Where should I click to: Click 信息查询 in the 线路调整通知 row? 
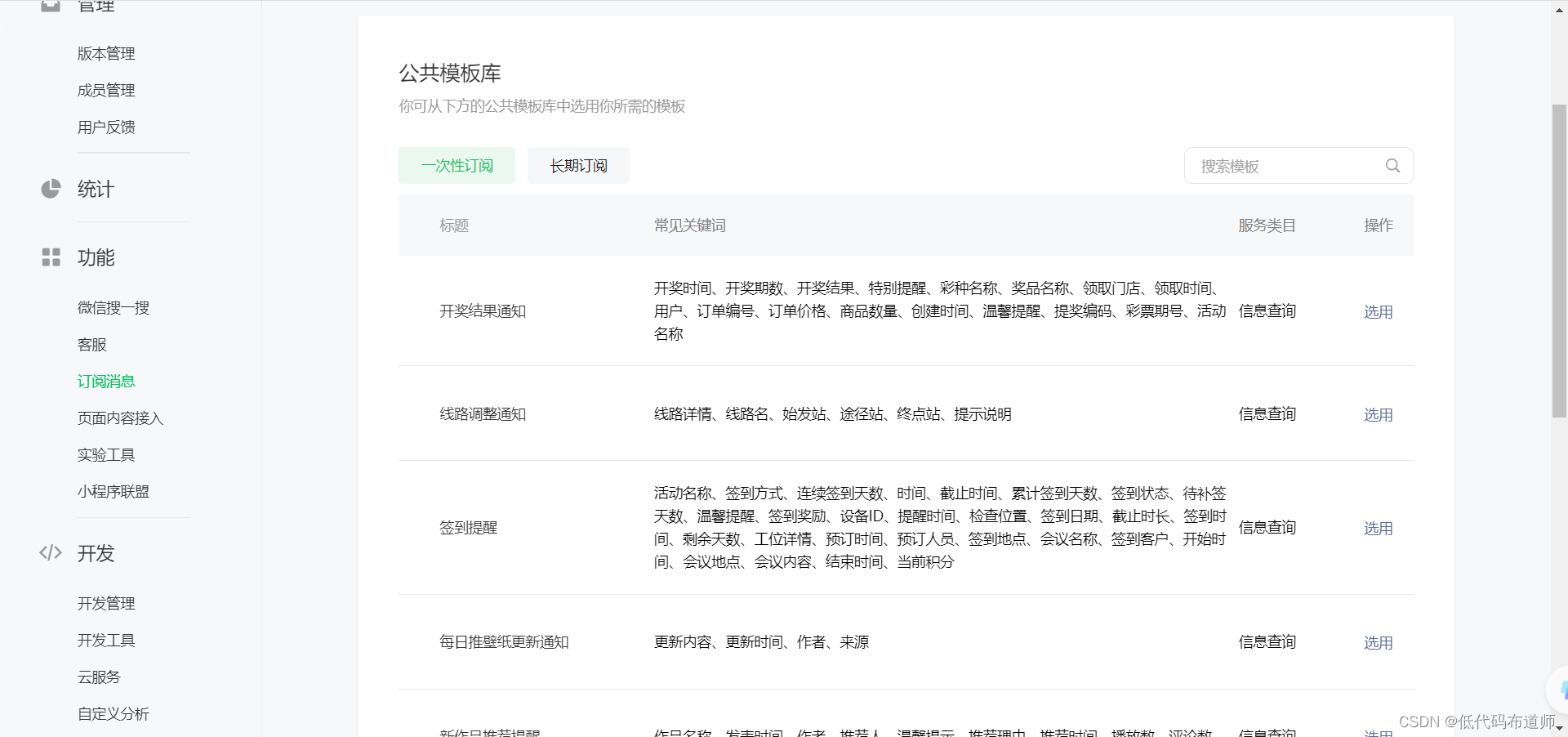tap(1267, 414)
